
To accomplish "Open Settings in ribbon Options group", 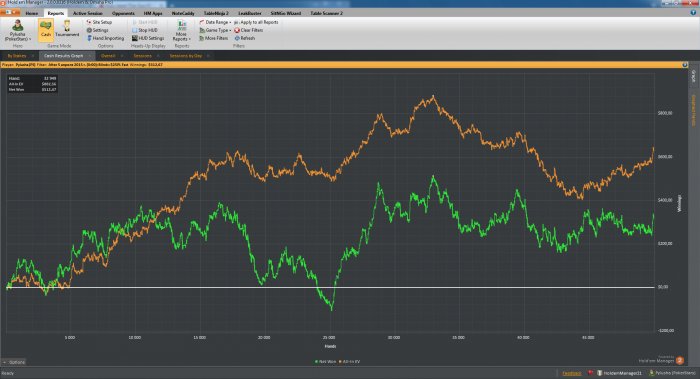I will pyautogui.click(x=97, y=30).
